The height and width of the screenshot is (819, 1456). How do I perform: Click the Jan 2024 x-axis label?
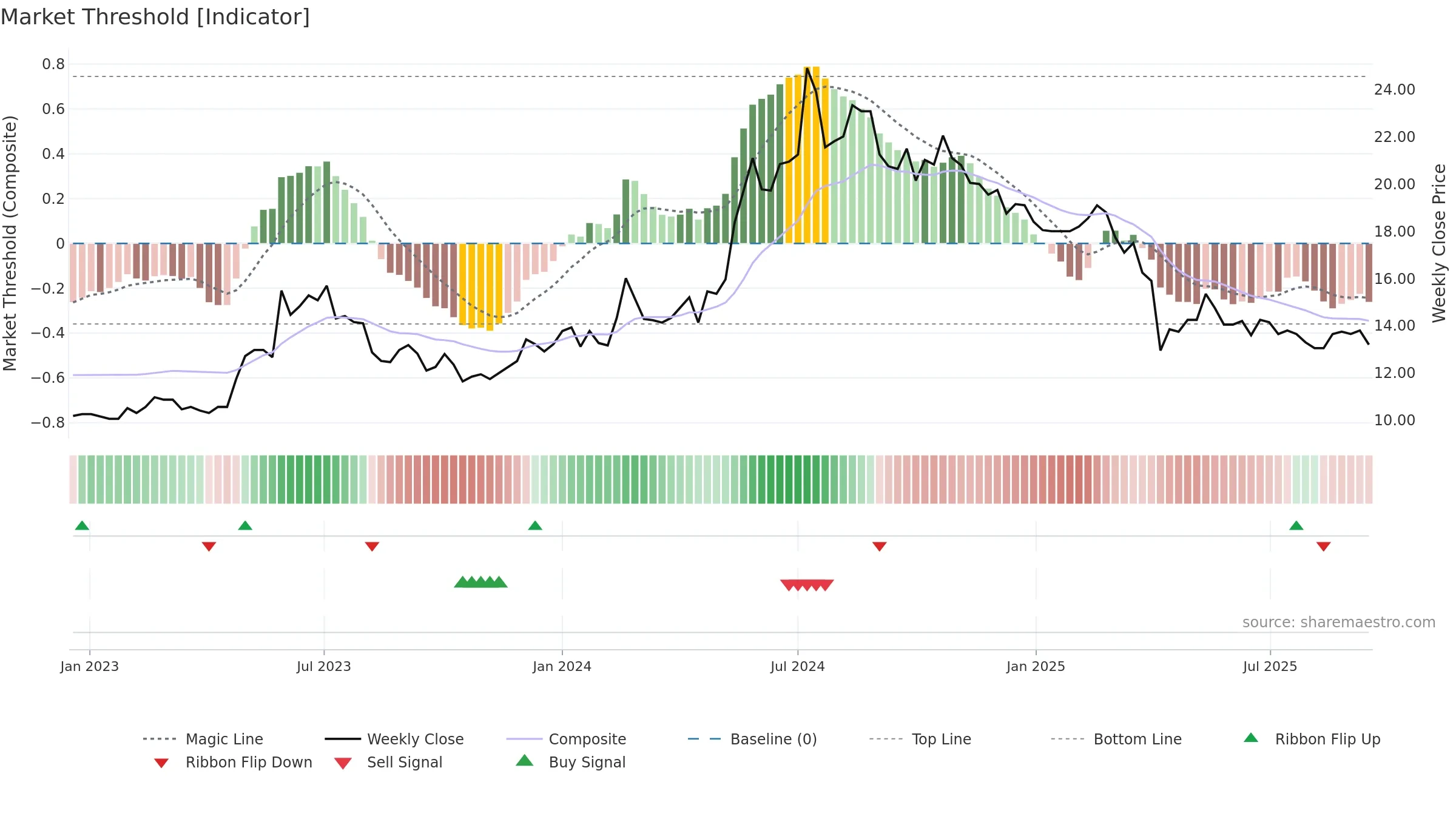[x=562, y=666]
